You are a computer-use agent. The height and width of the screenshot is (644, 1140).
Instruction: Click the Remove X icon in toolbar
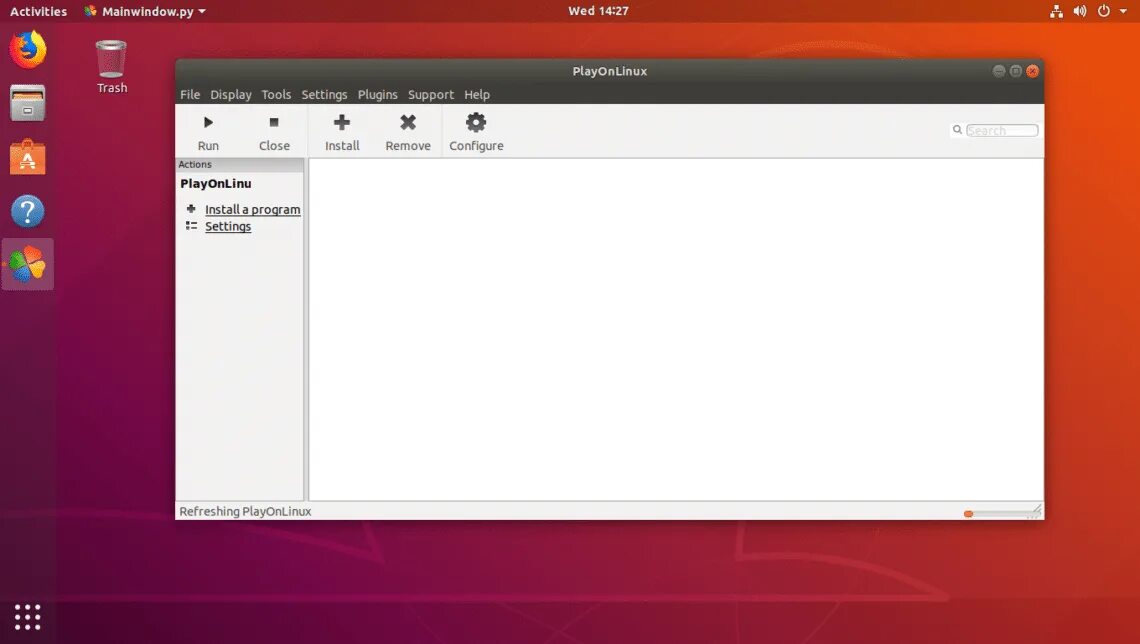pos(408,122)
